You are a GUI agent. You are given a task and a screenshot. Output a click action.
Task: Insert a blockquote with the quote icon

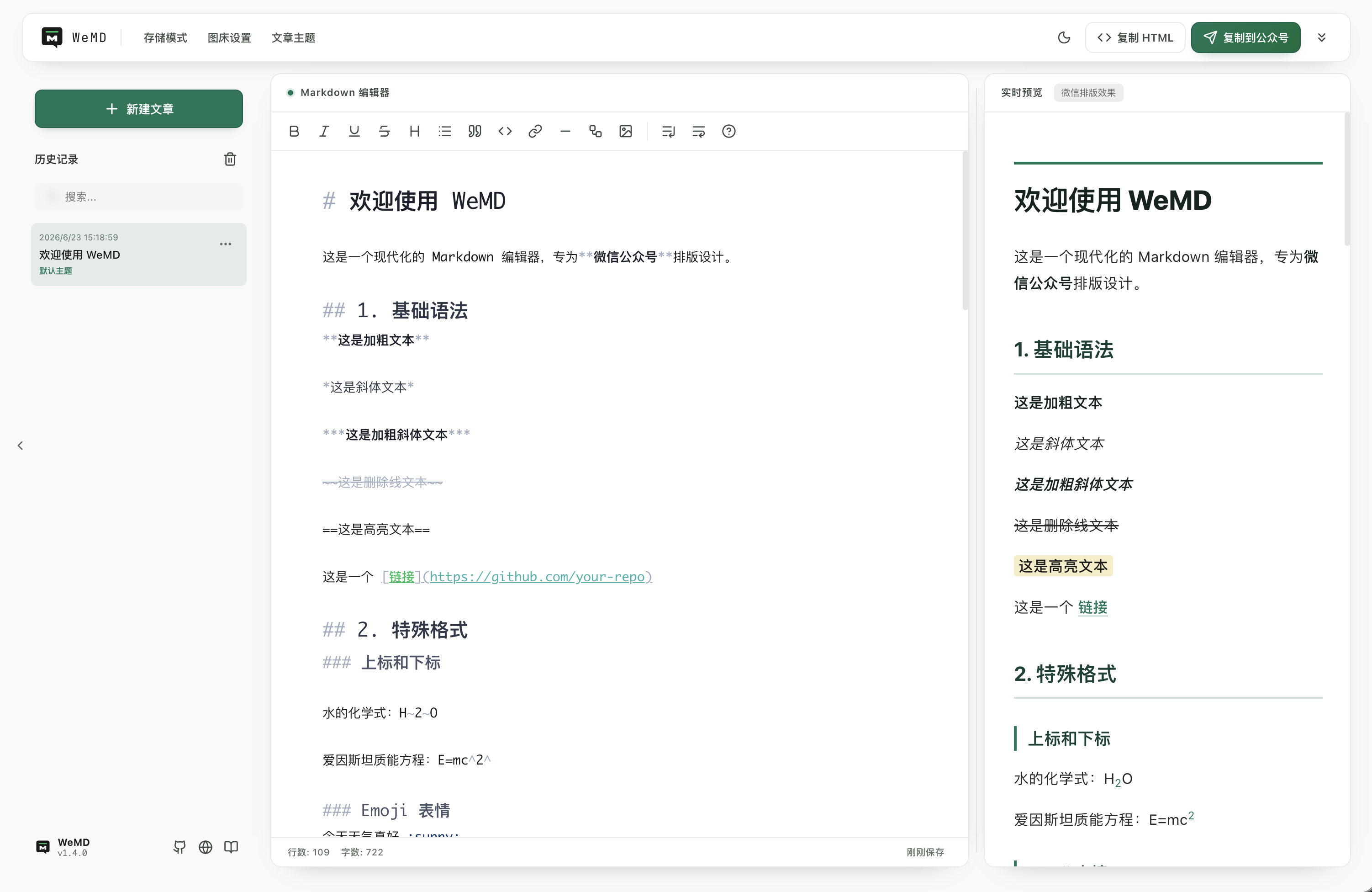pyautogui.click(x=475, y=132)
